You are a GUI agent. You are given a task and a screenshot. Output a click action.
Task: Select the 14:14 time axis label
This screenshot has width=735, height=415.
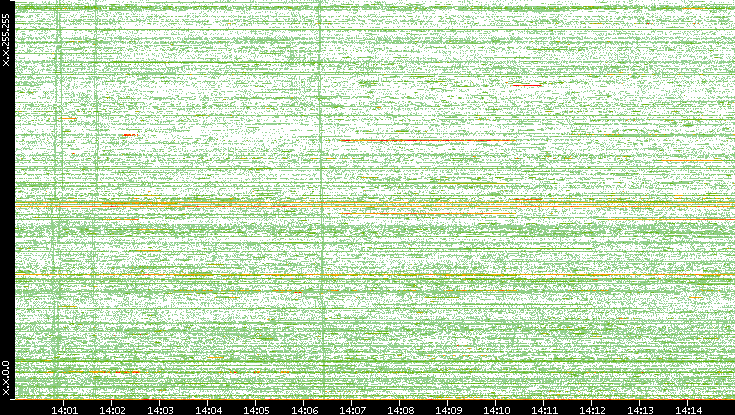(688, 410)
